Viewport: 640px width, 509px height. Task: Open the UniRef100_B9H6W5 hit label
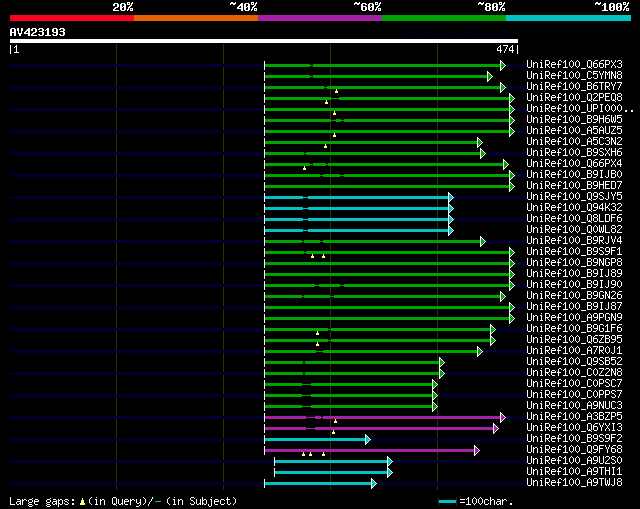tap(574, 120)
